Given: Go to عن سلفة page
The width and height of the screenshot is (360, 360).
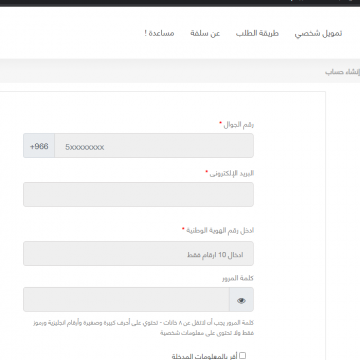Looking at the screenshot, I should coord(205,33).
